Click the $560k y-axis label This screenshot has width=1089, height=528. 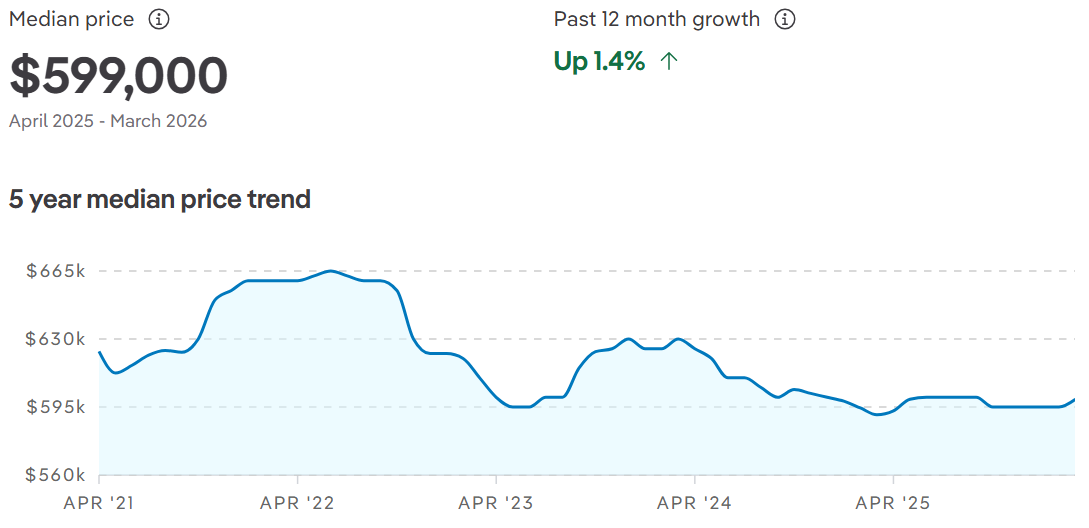(x=55, y=475)
